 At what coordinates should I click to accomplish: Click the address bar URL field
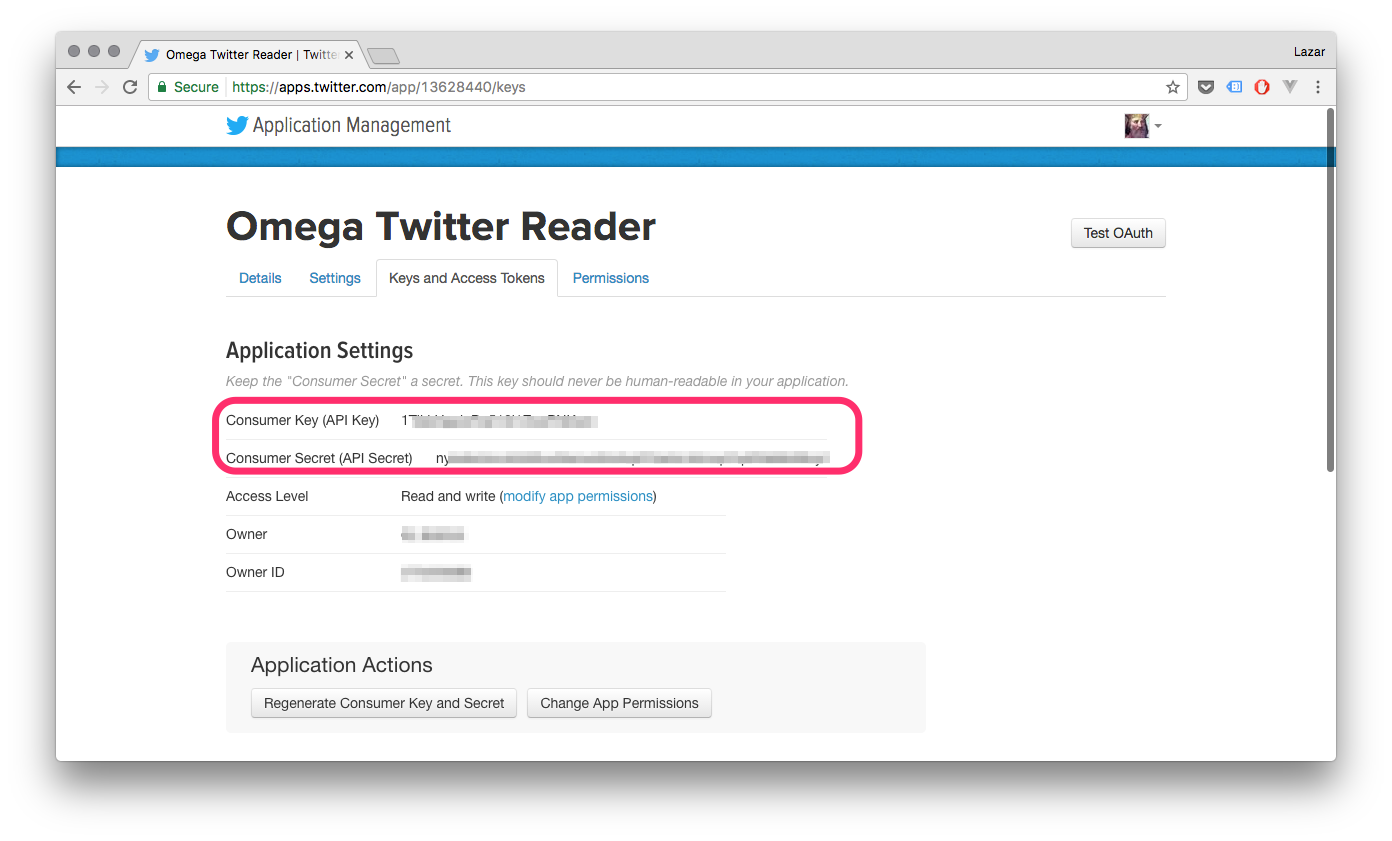[x=668, y=87]
